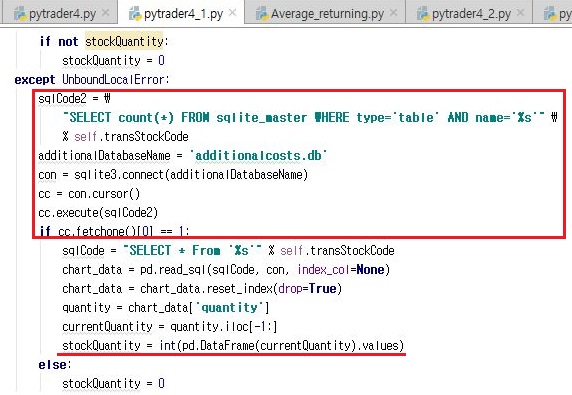
Task: Click the 'else:' keyword line
Action: click(55, 364)
